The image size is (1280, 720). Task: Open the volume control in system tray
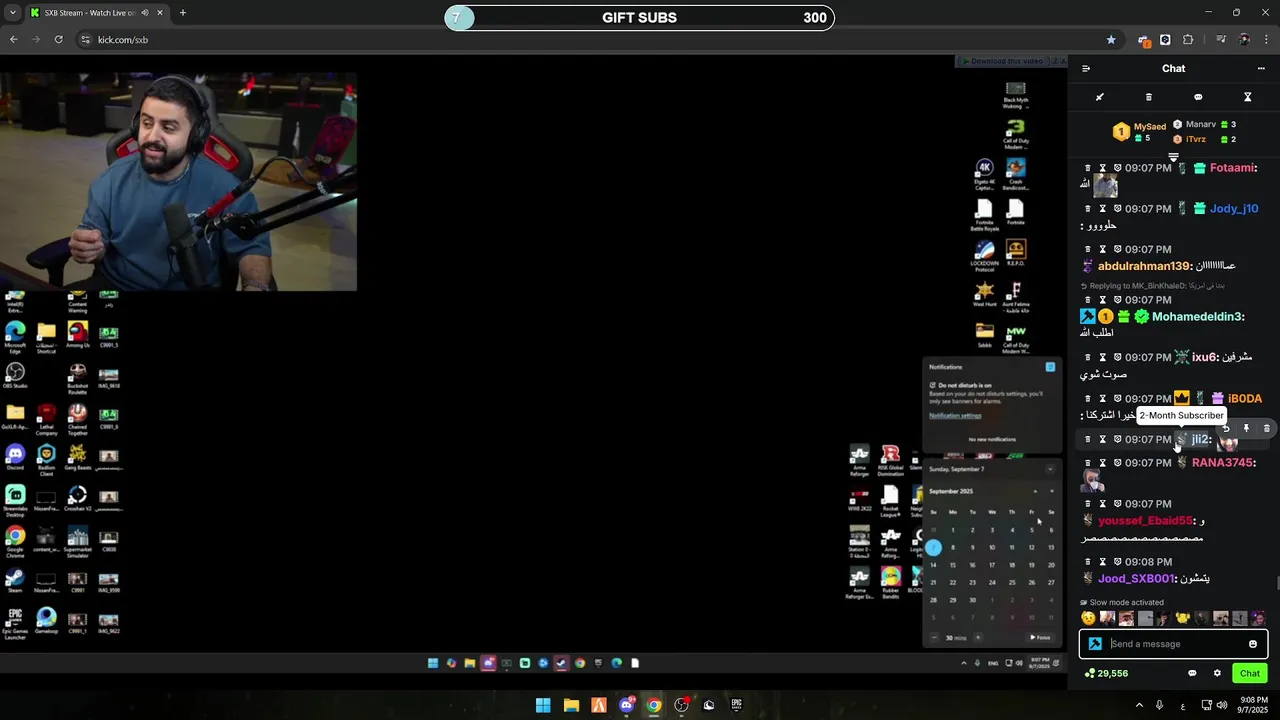pyautogui.click(x=1223, y=705)
